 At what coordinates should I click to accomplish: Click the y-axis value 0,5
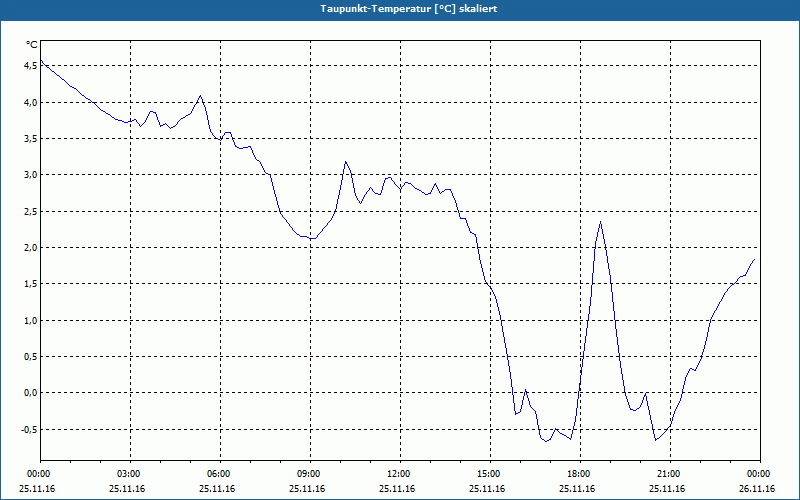coord(30,357)
